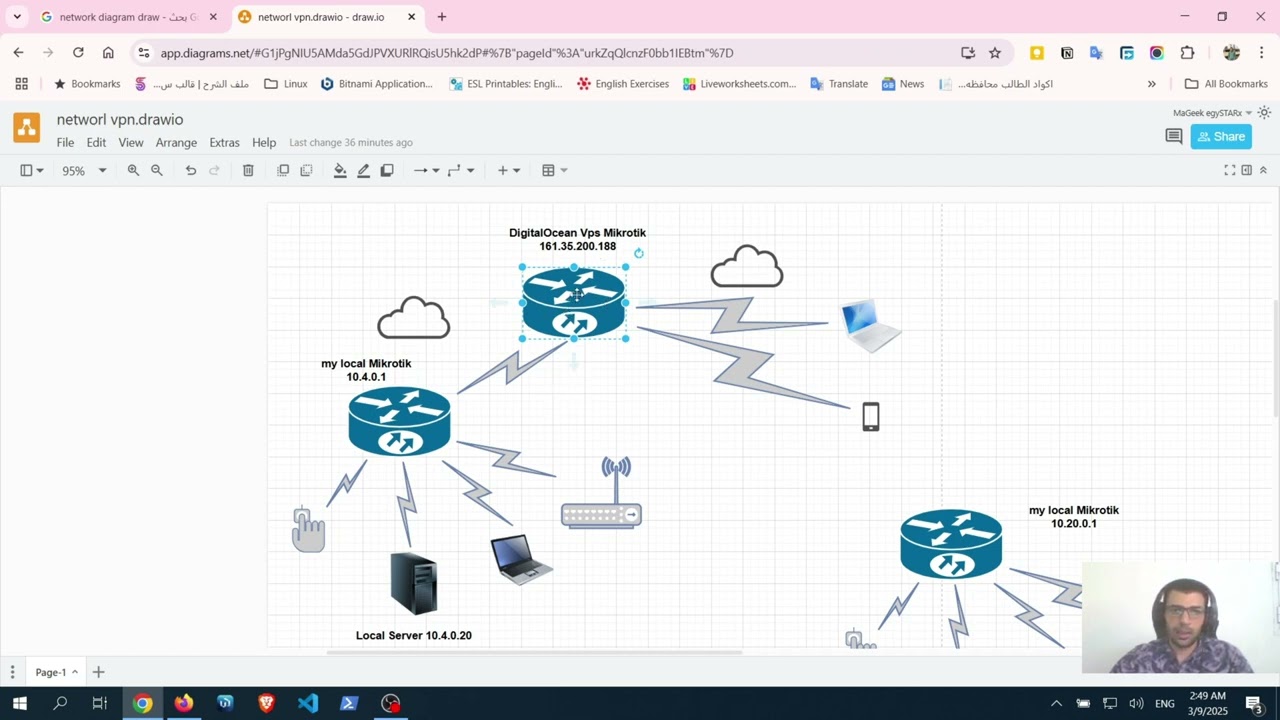Reload the page in browser
Viewport: 1280px width, 720px height.
coord(78,53)
